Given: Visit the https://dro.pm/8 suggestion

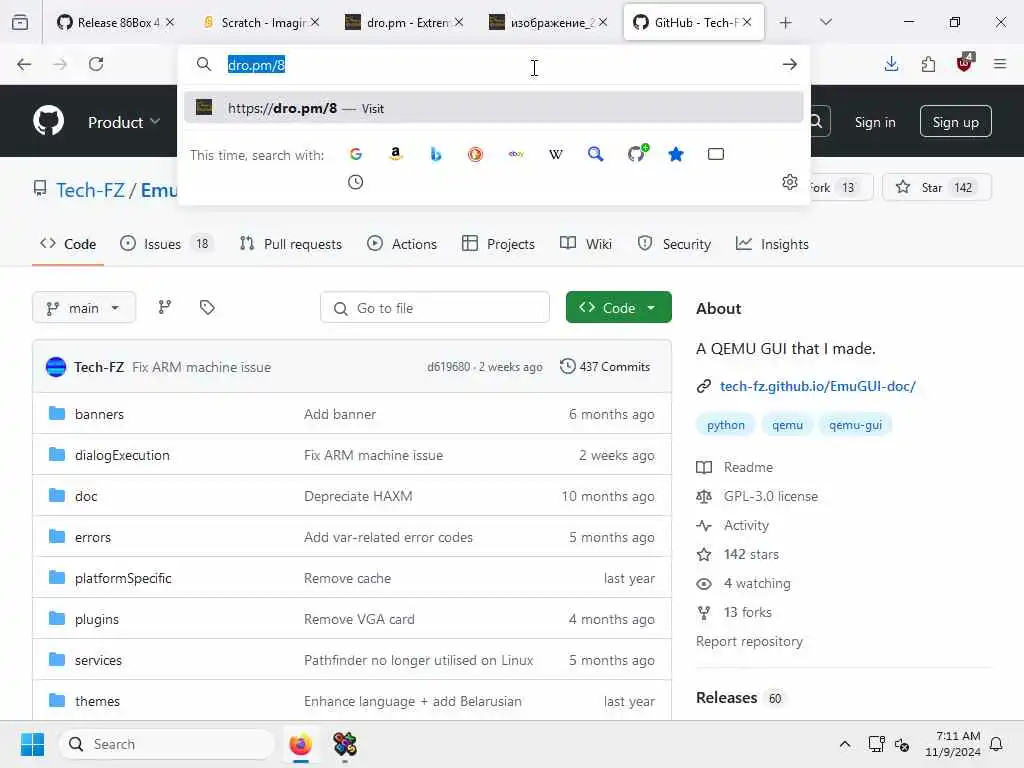Looking at the screenshot, I should pos(494,108).
